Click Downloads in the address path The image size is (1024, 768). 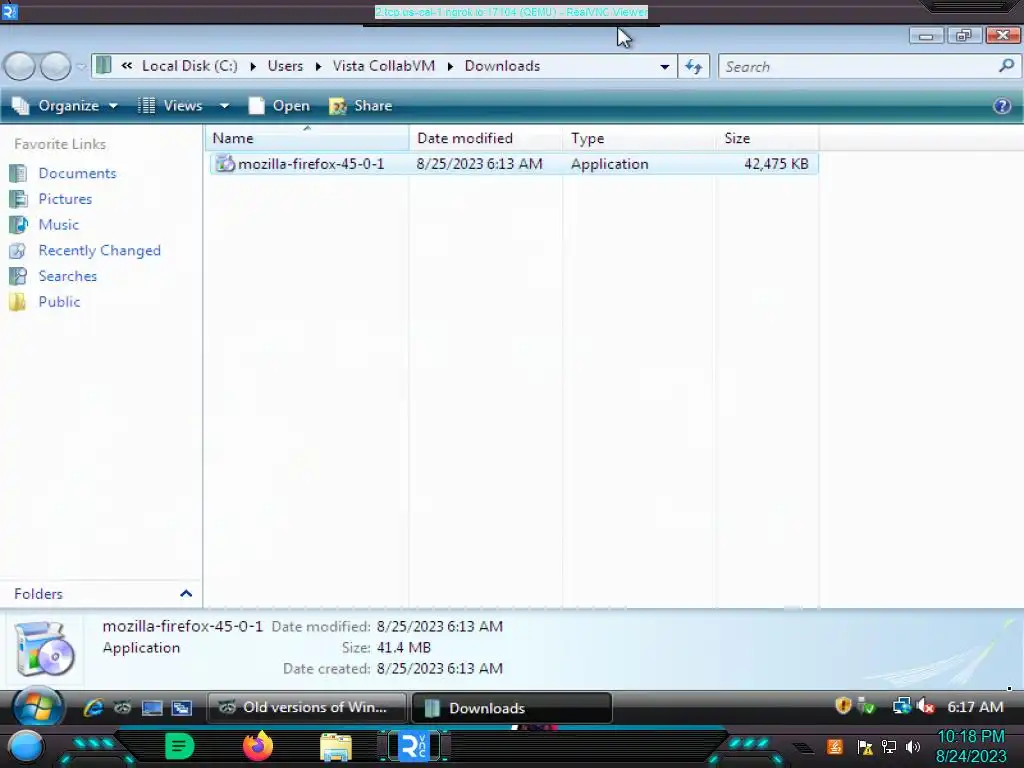tap(502, 66)
